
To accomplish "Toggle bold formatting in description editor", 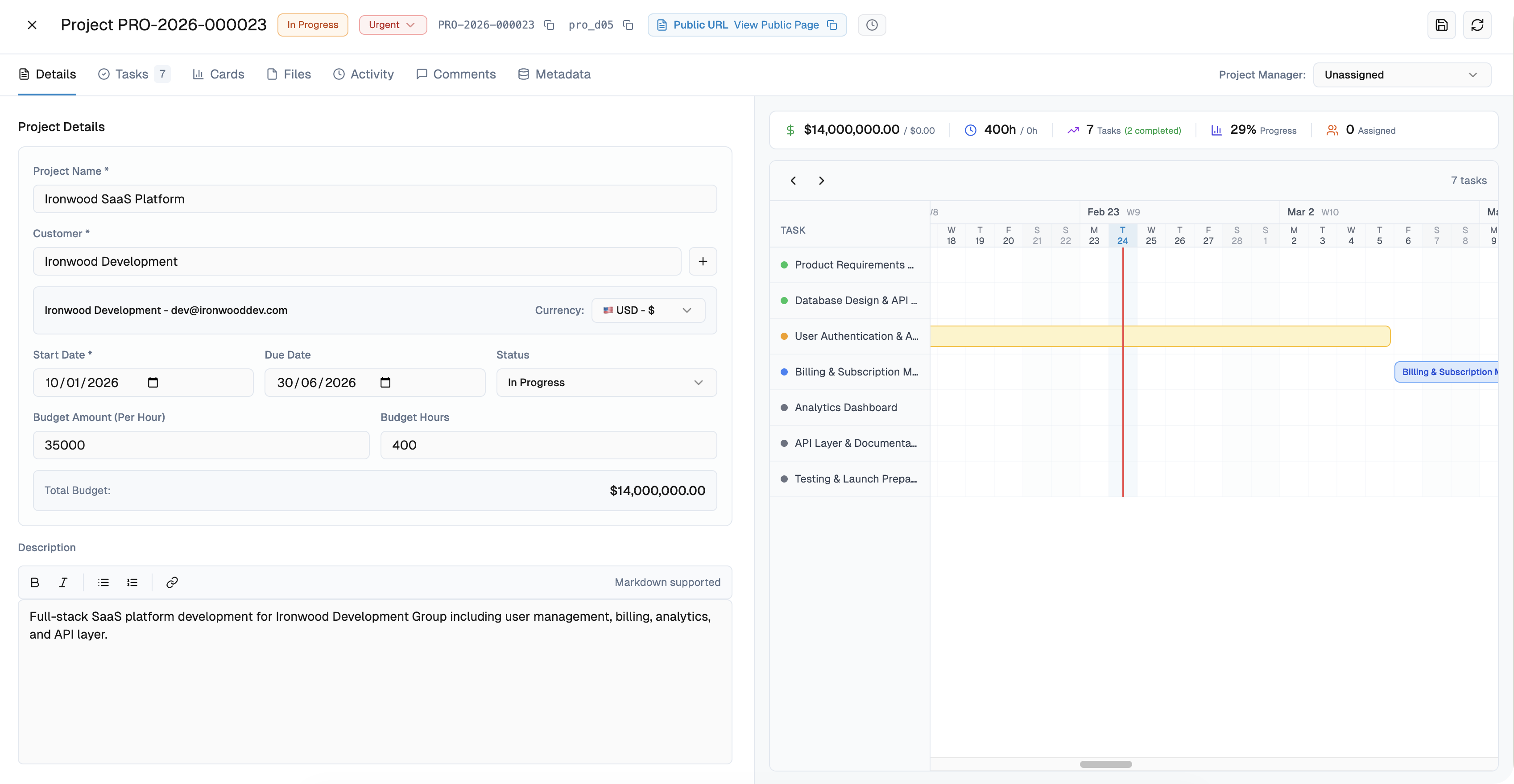I will pyautogui.click(x=35, y=582).
